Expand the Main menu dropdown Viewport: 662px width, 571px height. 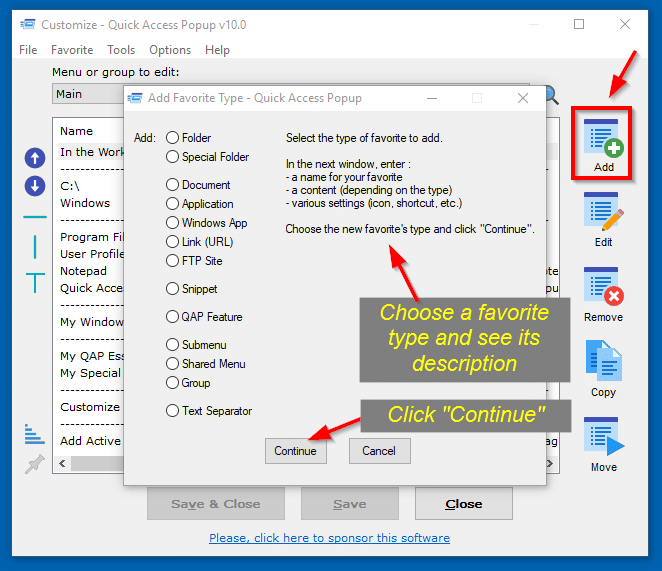(x=88, y=94)
